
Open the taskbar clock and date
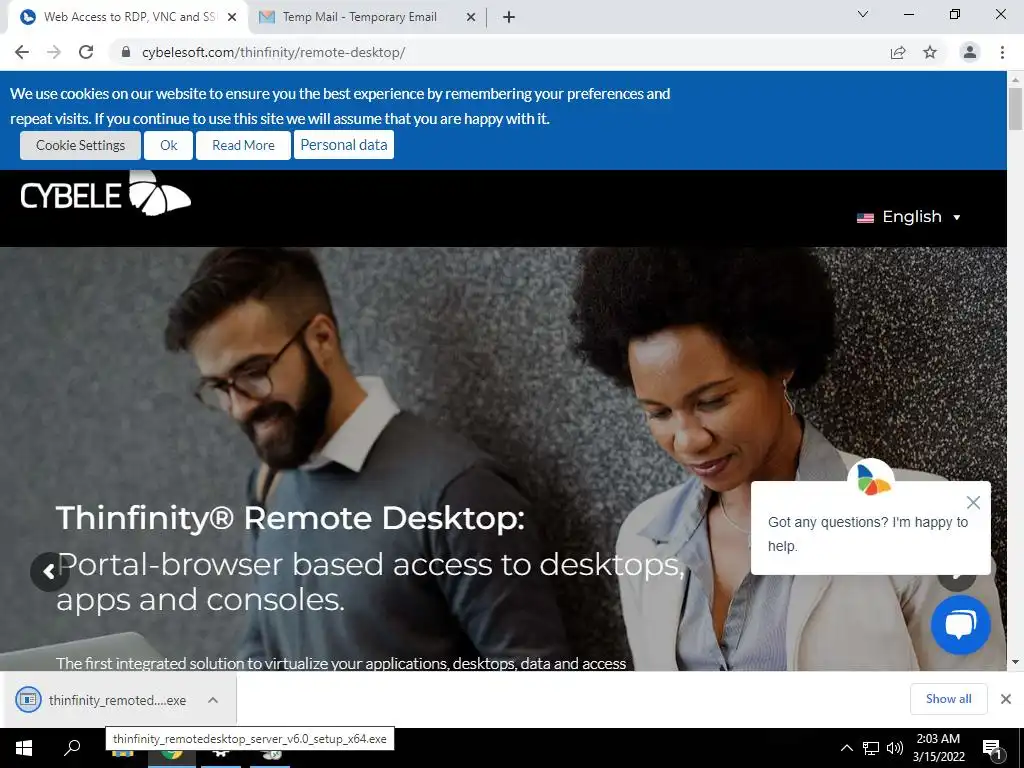(x=938, y=748)
